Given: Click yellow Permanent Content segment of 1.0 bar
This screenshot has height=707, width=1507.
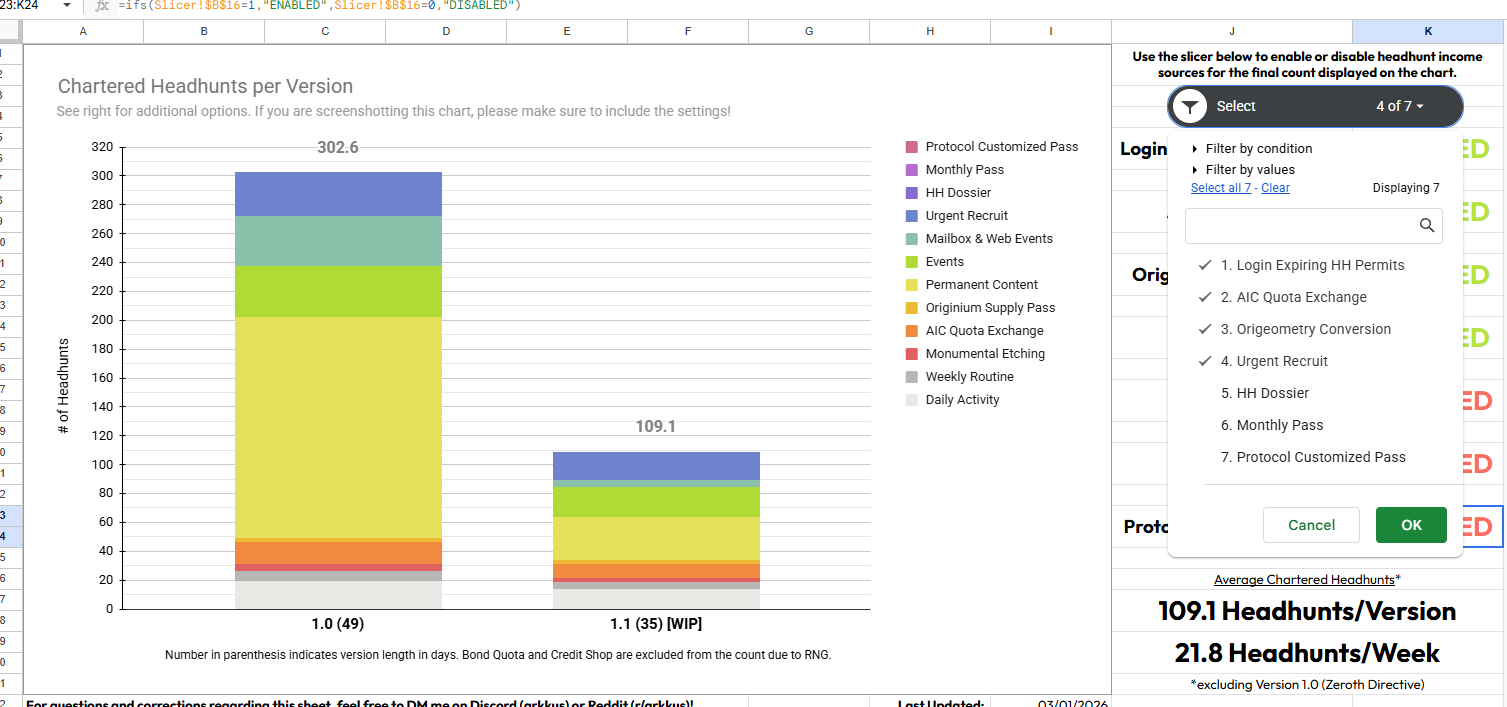Looking at the screenshot, I should tap(338, 427).
